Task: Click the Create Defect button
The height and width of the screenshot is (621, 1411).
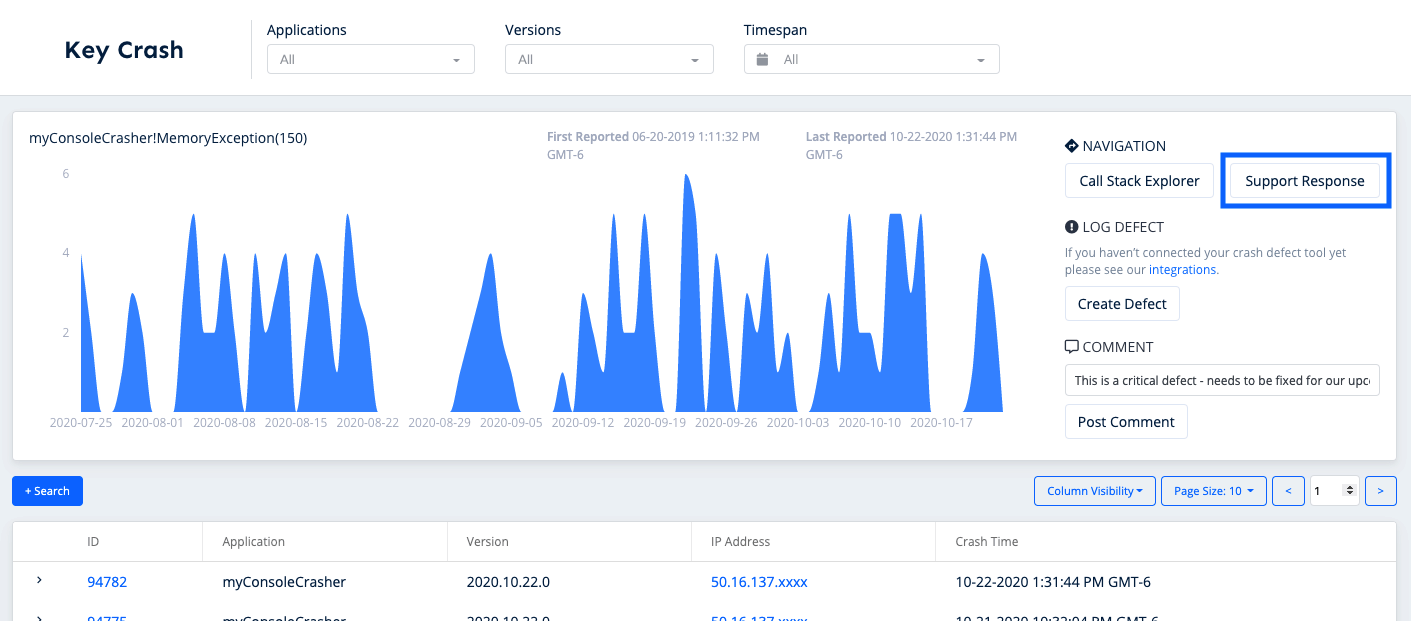Action: coord(1122,304)
